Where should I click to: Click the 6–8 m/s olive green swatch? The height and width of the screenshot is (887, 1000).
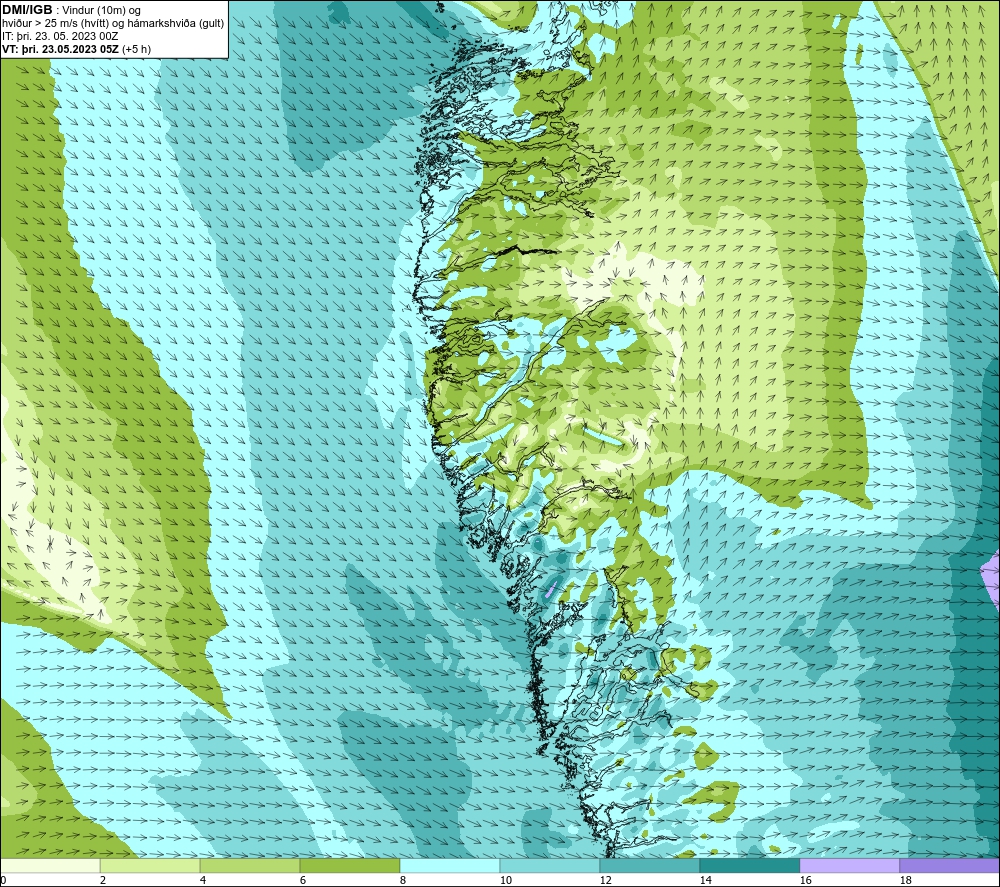pyautogui.click(x=349, y=865)
